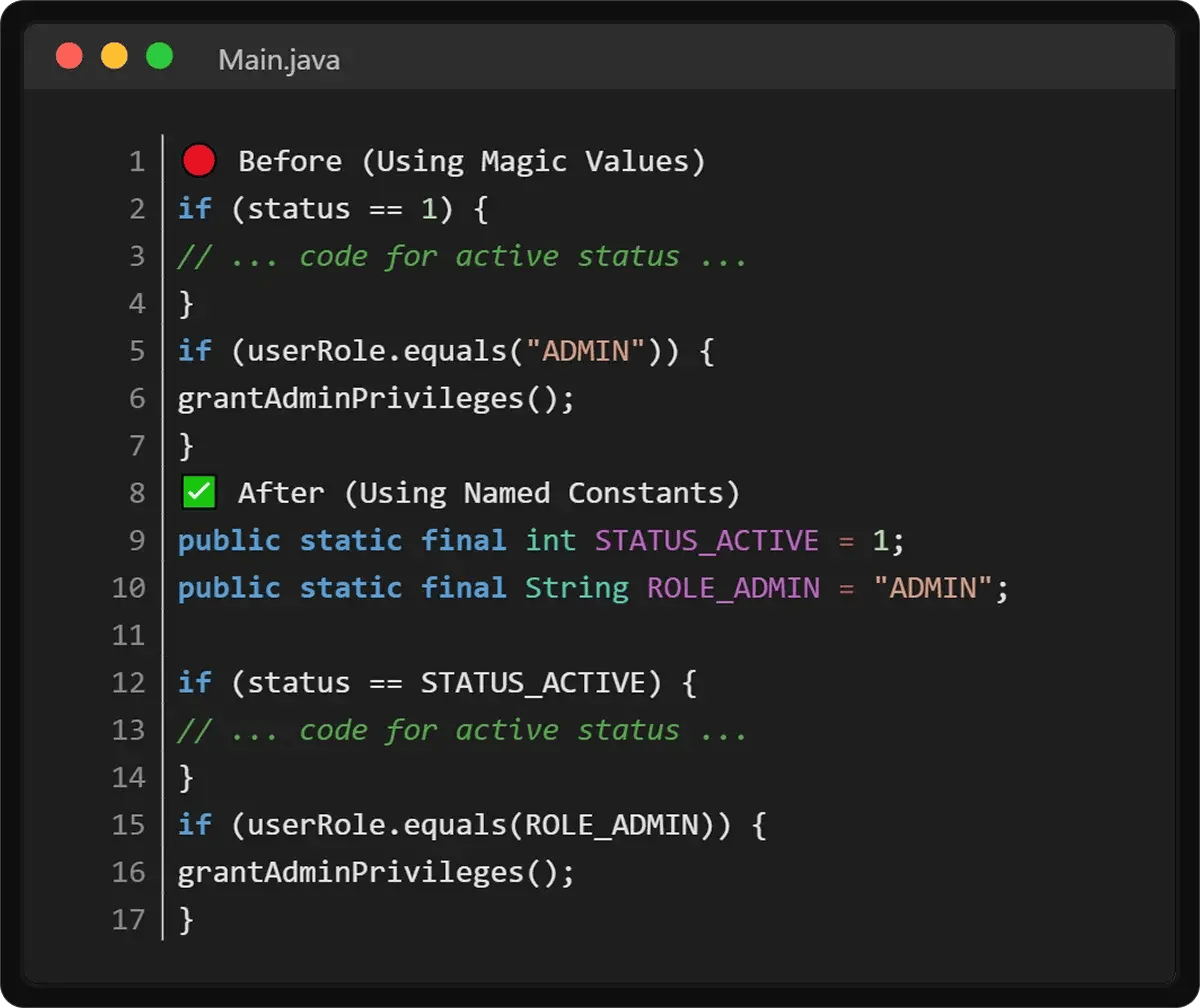Click the comment on line 3
Screen dimensions: 1200x1008
point(462,256)
